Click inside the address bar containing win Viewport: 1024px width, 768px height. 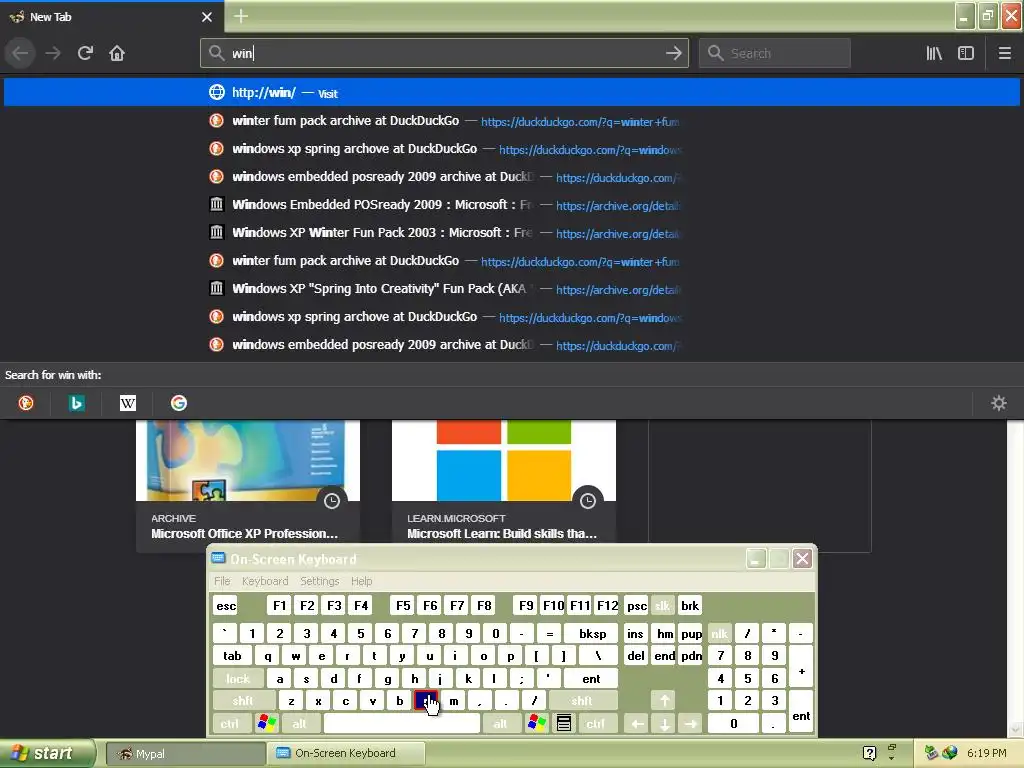tap(444, 53)
